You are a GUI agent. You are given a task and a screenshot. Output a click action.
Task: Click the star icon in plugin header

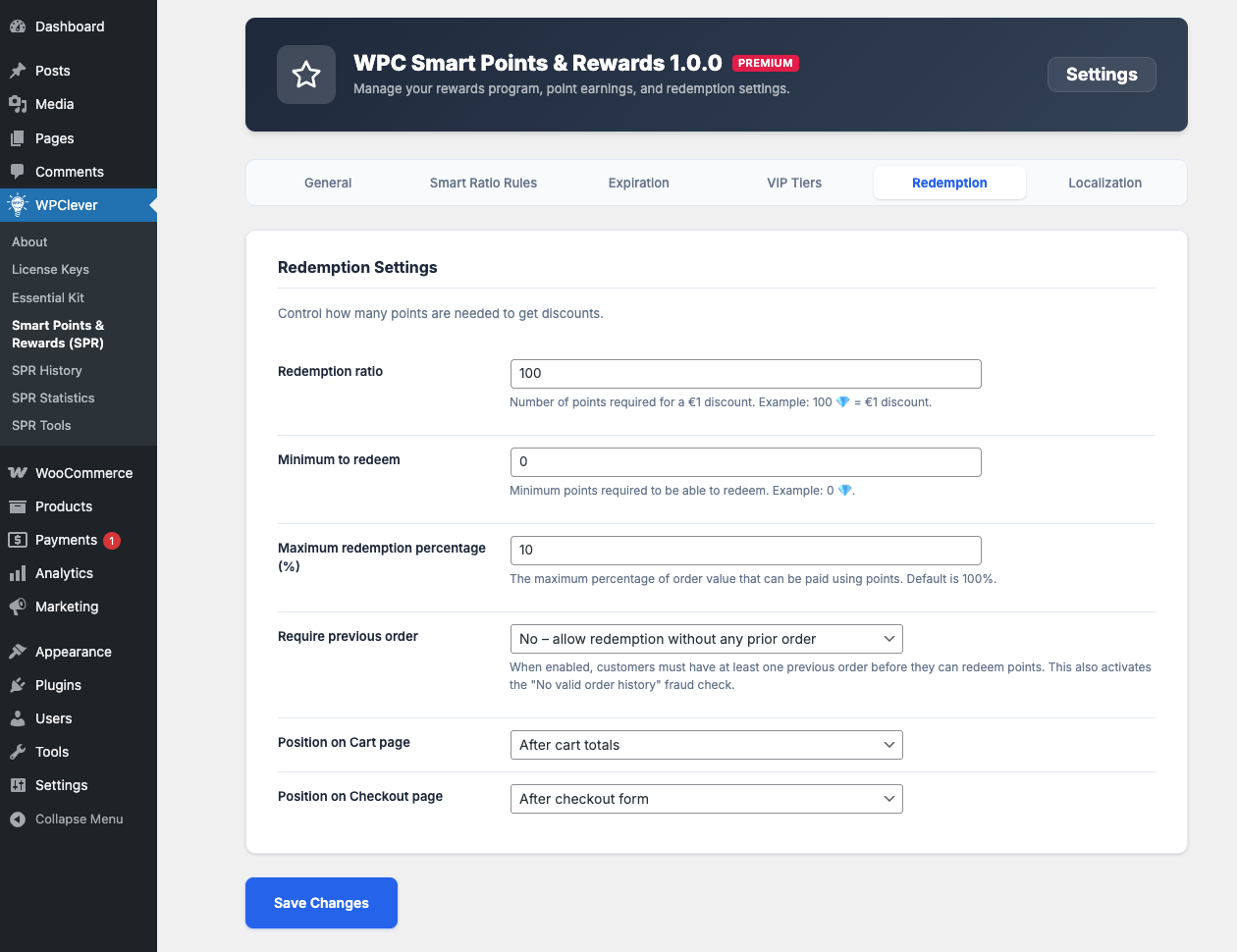306,75
